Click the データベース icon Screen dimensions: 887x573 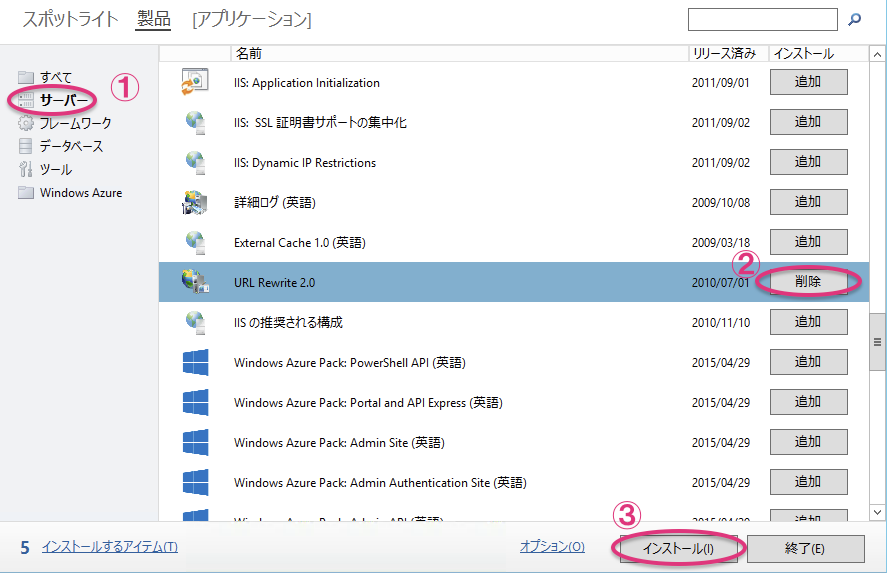pos(25,146)
